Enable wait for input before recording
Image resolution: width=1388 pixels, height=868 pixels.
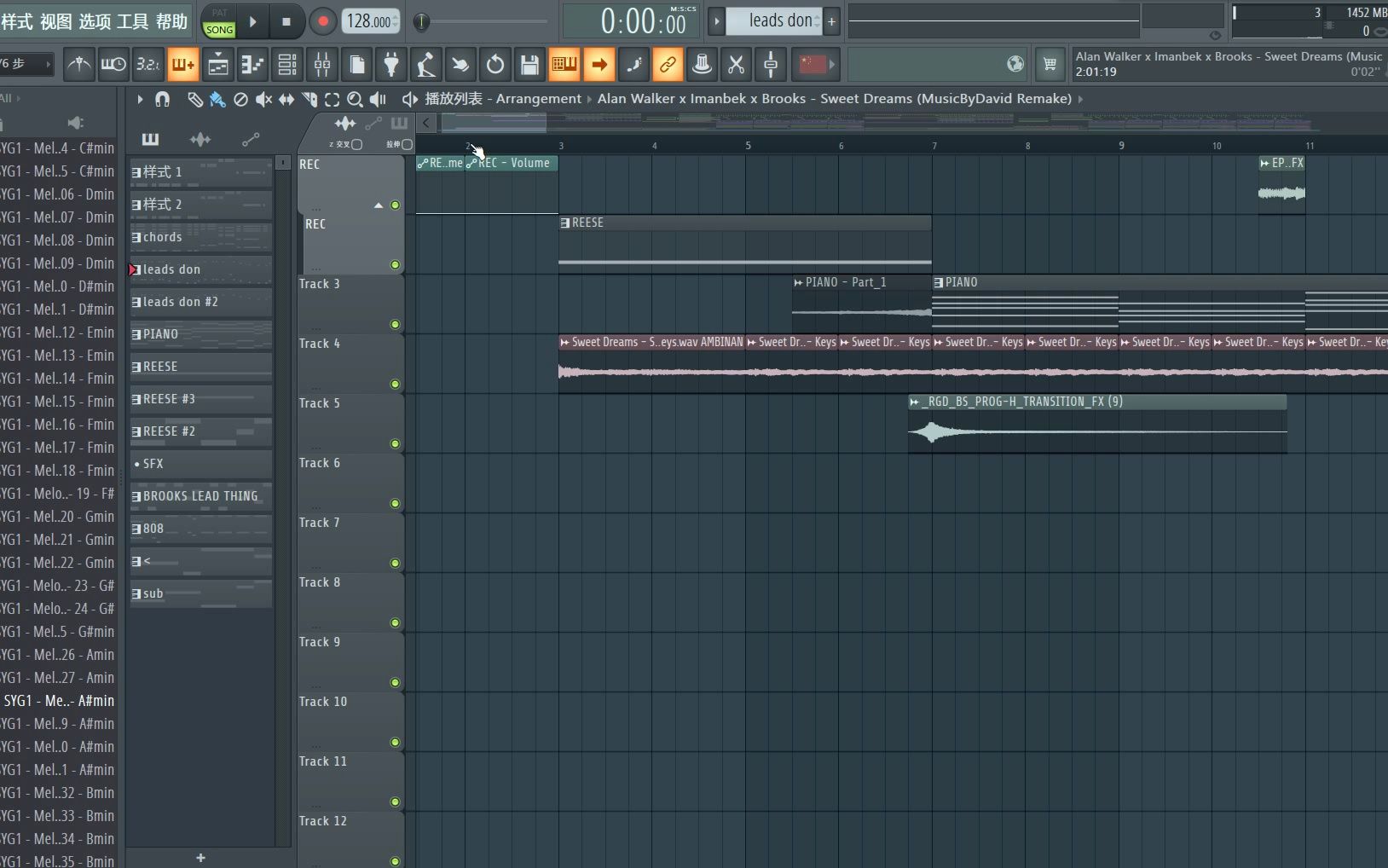coord(113,64)
